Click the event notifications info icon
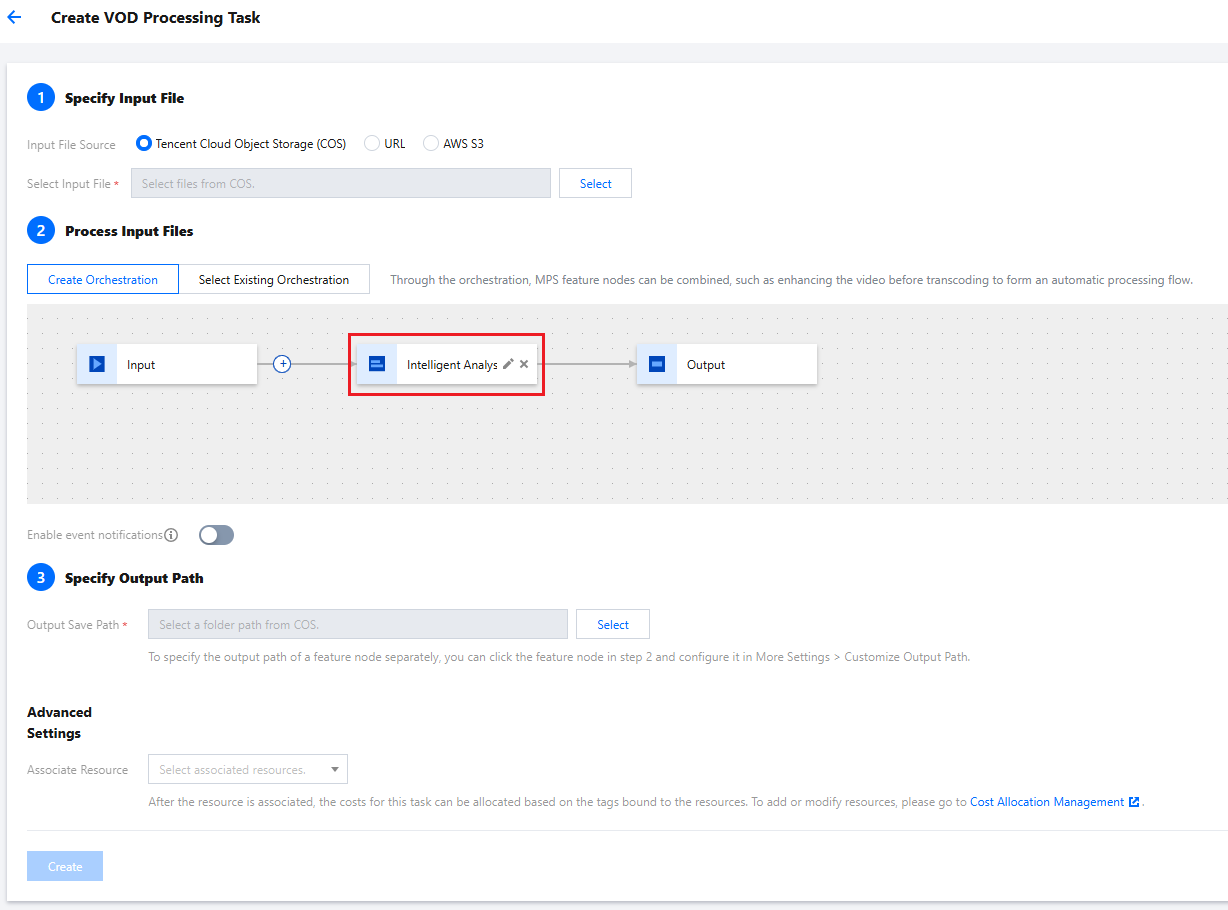This screenshot has height=910, width=1228. (x=171, y=535)
